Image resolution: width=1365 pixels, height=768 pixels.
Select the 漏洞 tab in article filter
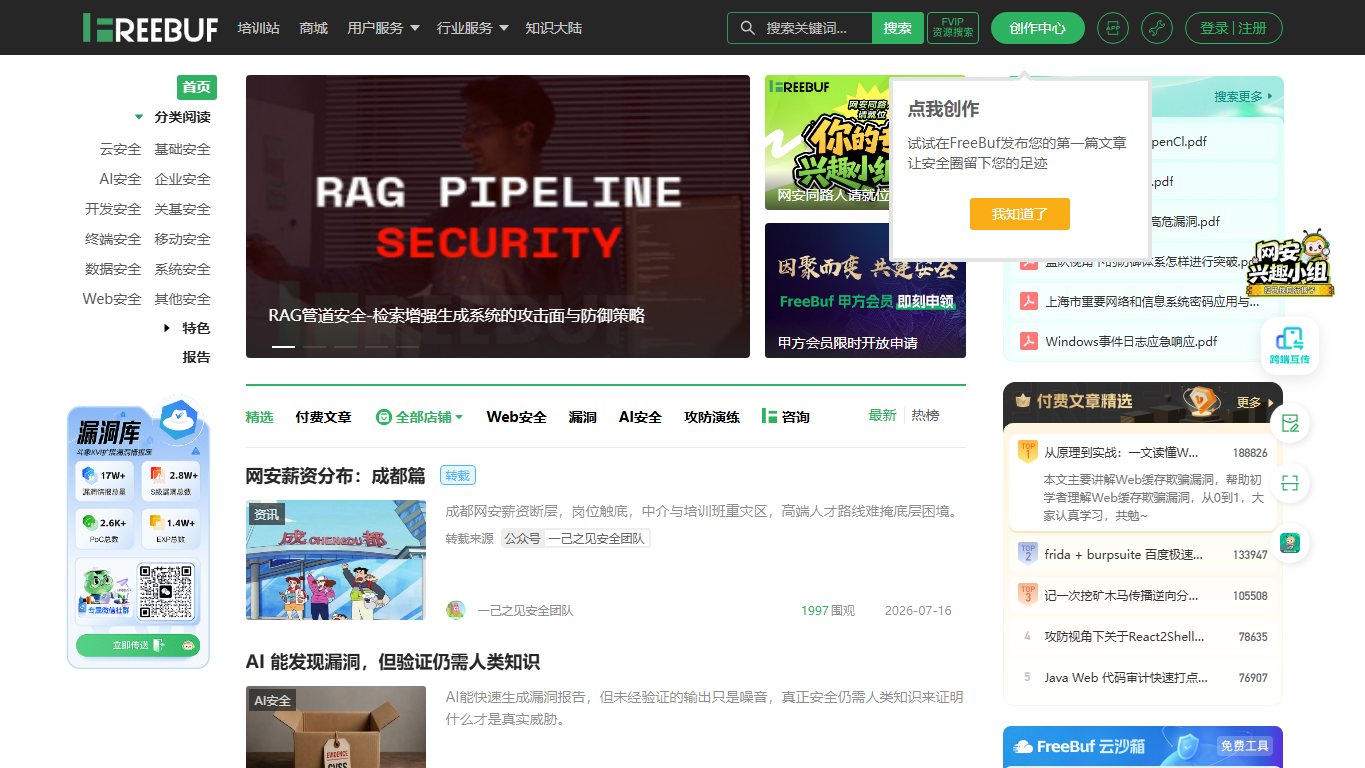coord(583,417)
